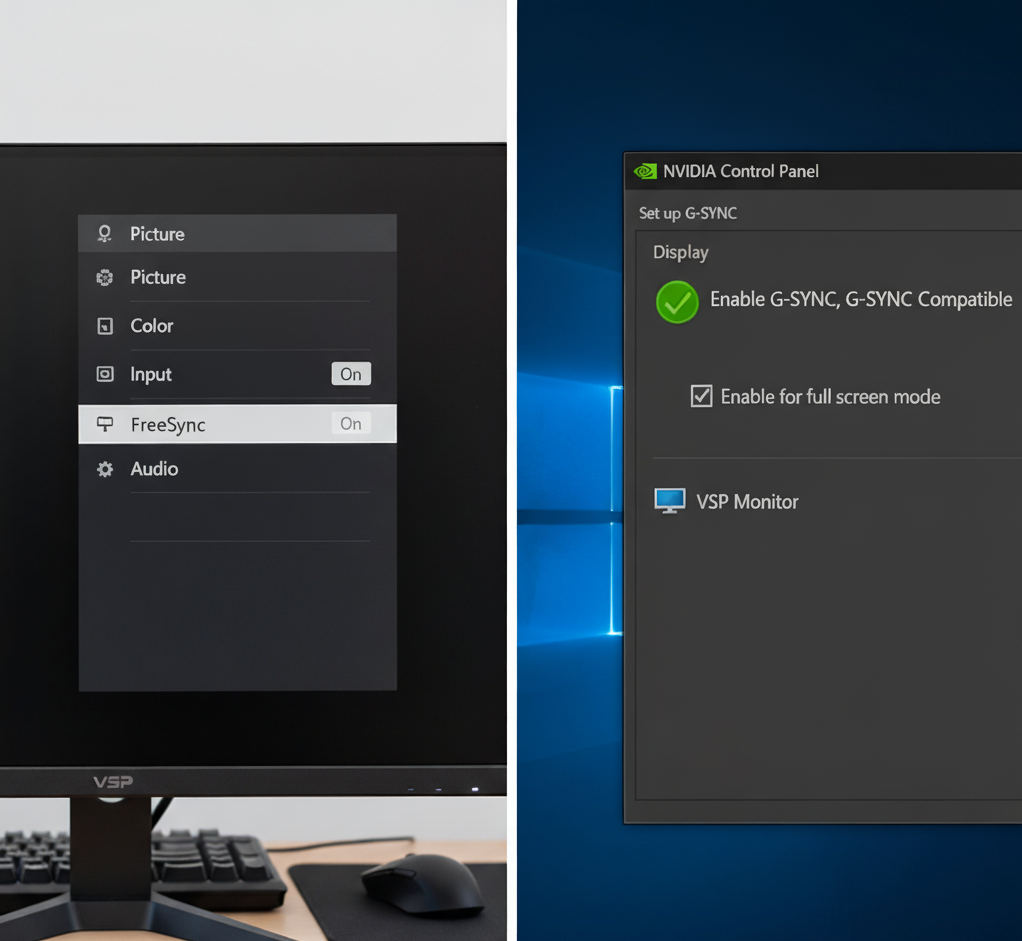Click the VSP Monitor label
Screen dimensions: 1022x941
click(x=747, y=502)
